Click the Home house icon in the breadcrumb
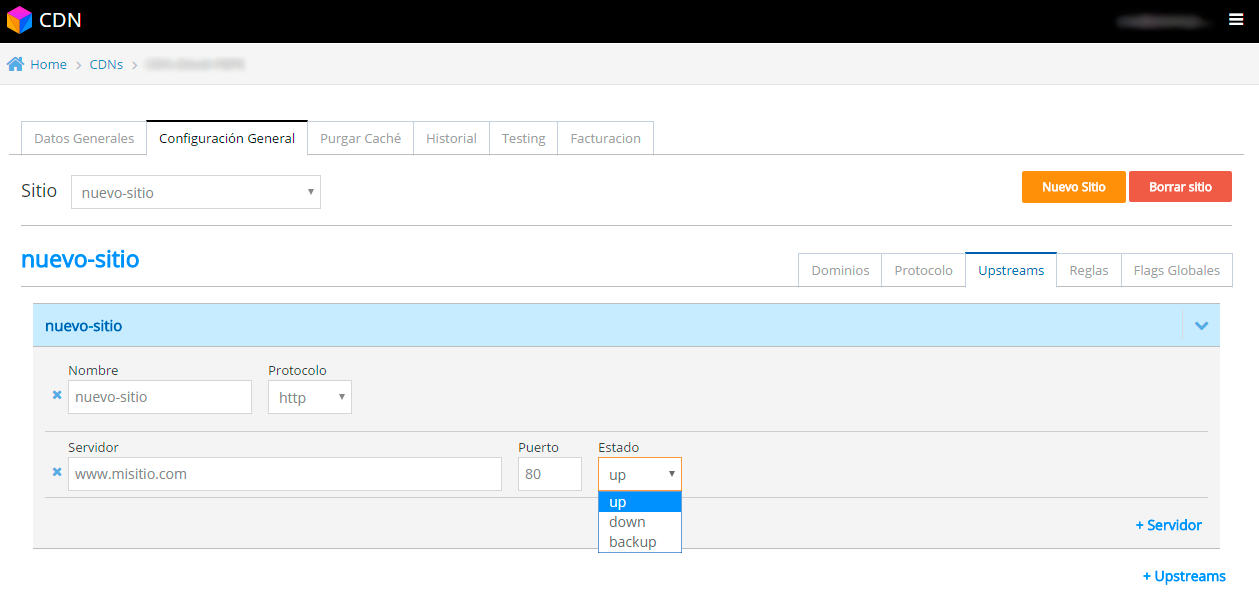Screen dimensions: 1259x615 [x=15, y=64]
